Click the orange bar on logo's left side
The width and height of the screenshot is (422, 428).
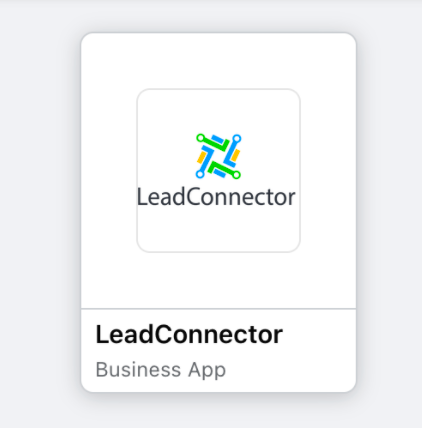202,157
